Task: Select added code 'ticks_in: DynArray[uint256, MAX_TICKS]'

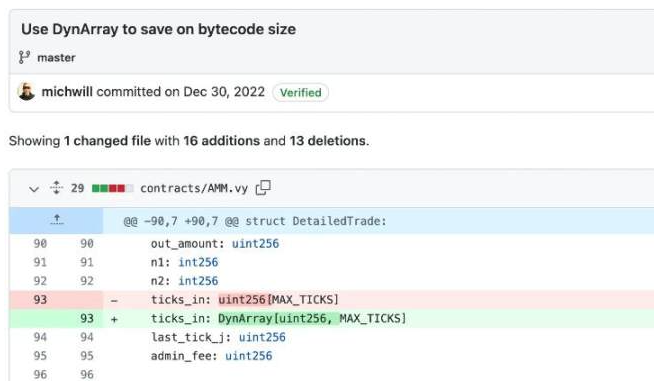Action: (x=279, y=318)
